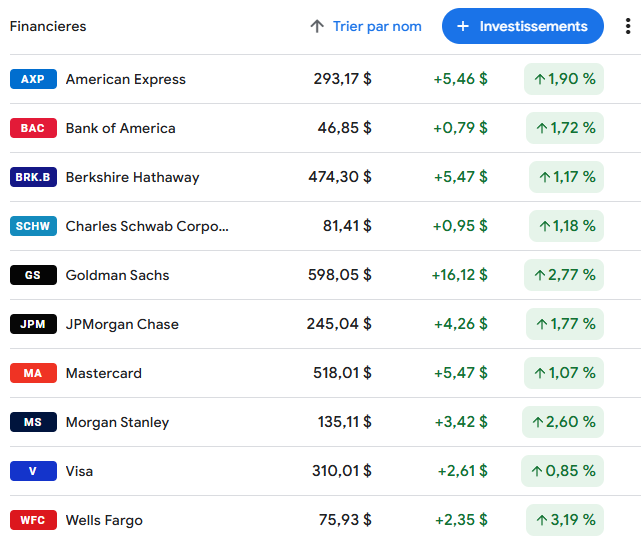641x549 pixels.
Task: Click the AXP ticker badge
Action: tap(33, 79)
